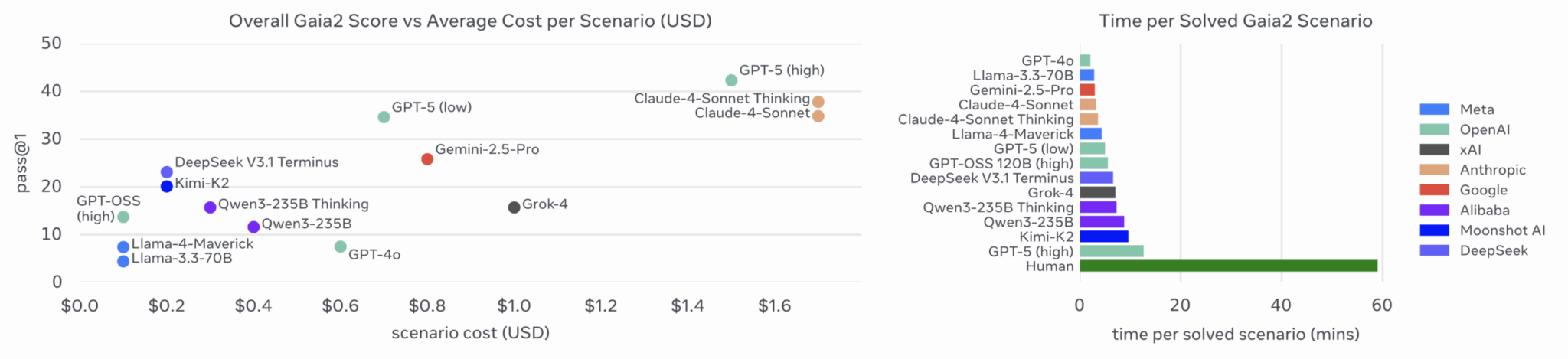The image size is (1568, 359).
Task: Select the GPT-5 (high) bar in time chart
Action: [1111, 251]
